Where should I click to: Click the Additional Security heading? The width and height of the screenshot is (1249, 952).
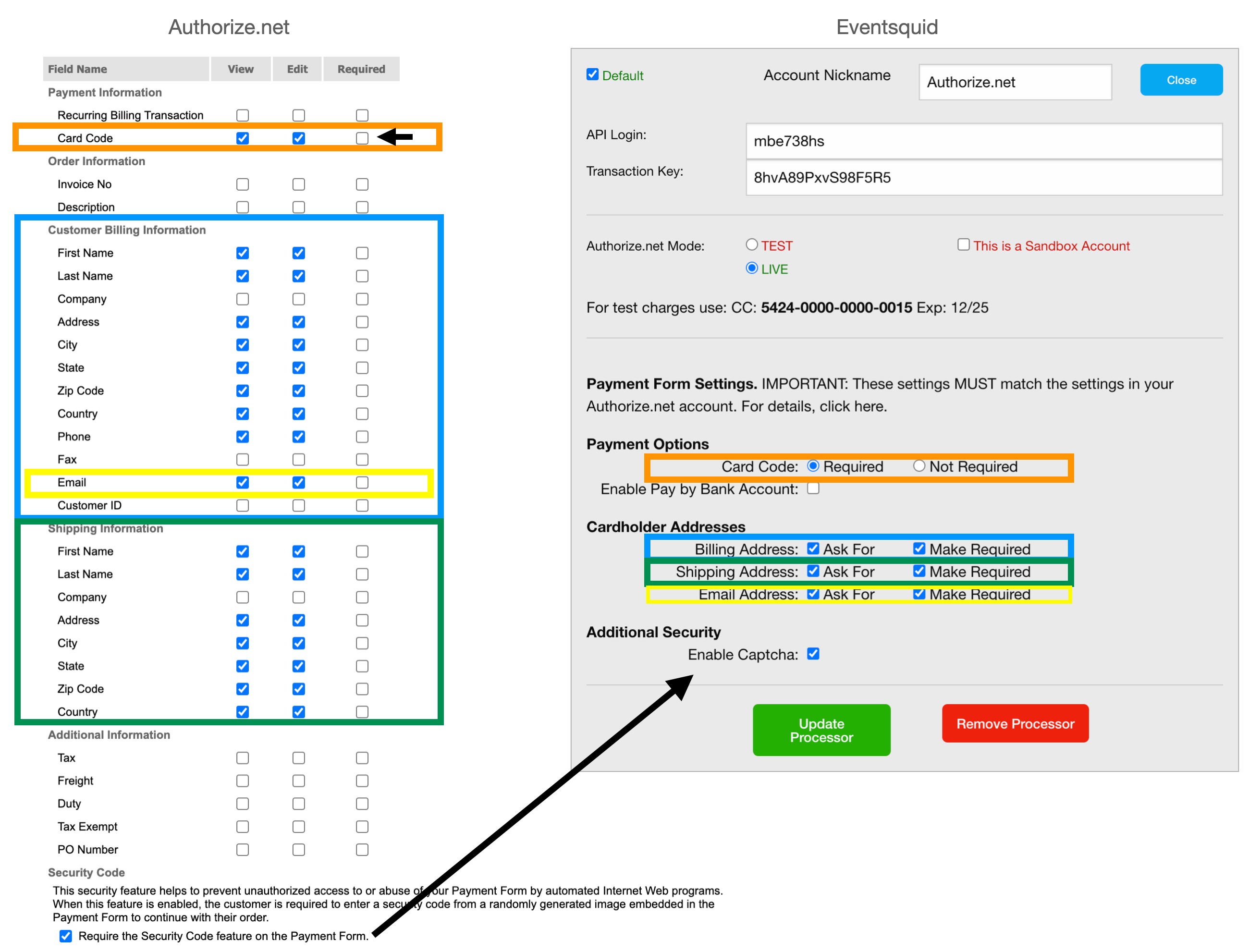653,632
